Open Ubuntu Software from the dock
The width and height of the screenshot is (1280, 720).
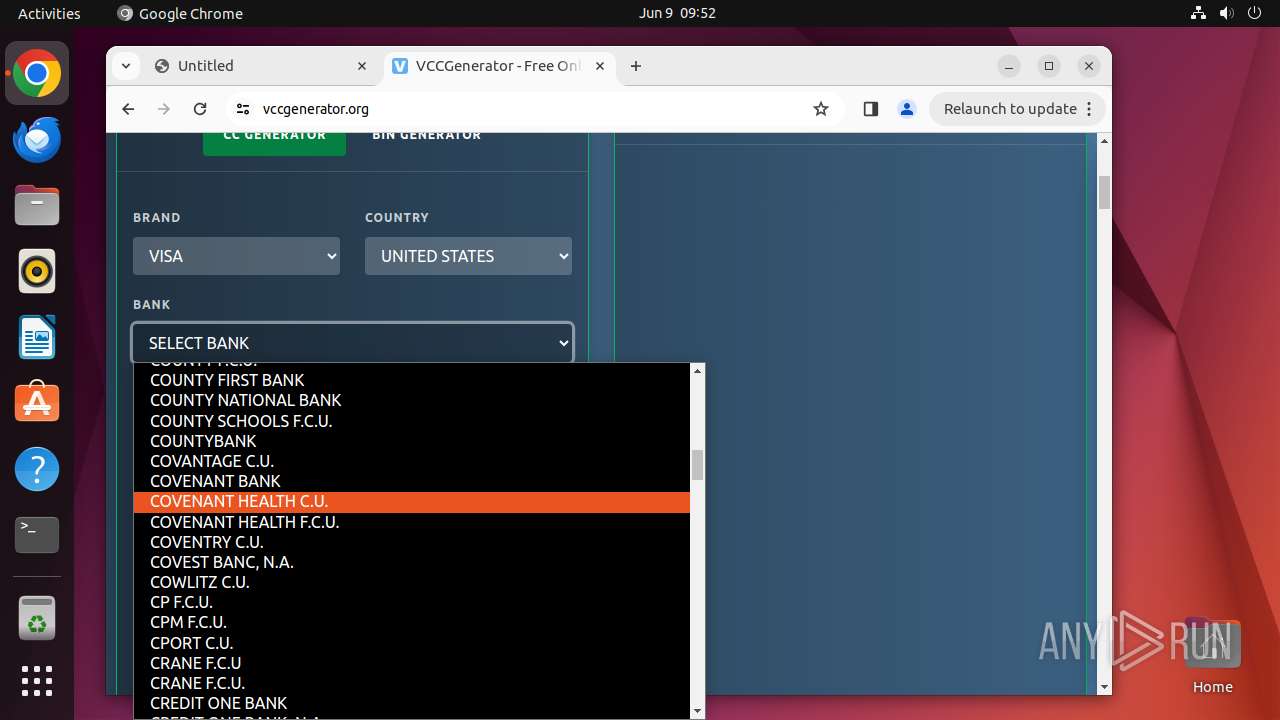pos(37,403)
